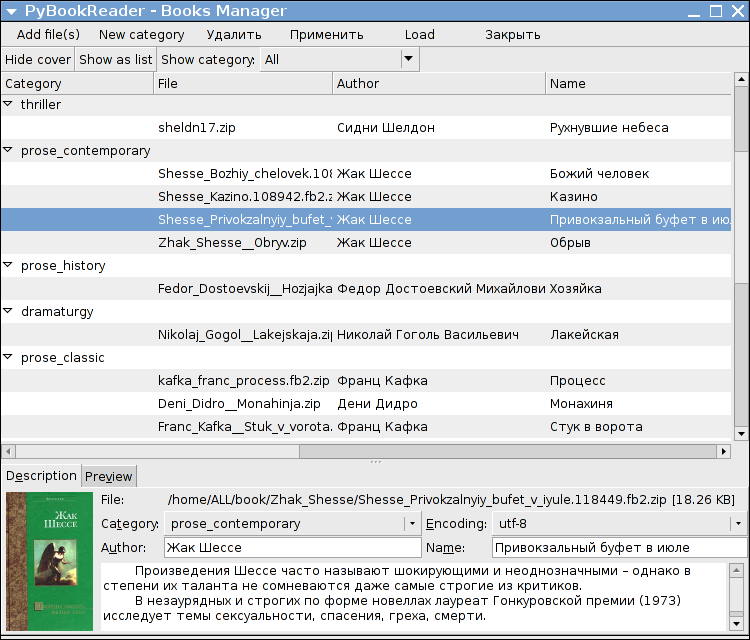The image size is (750, 640).
Task: Switch to the Description tab
Action: 41,476
